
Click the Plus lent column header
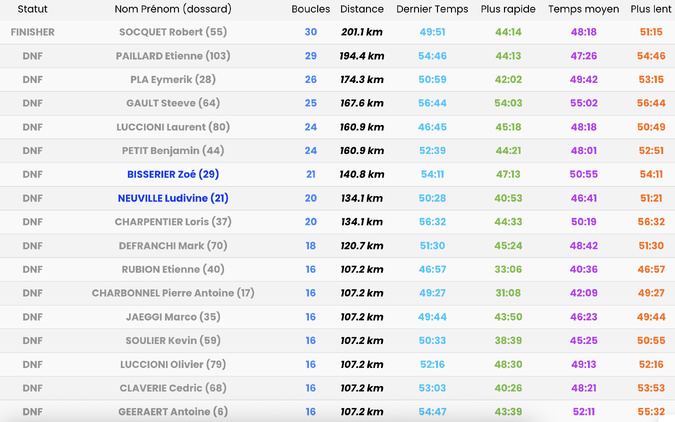(x=651, y=9)
